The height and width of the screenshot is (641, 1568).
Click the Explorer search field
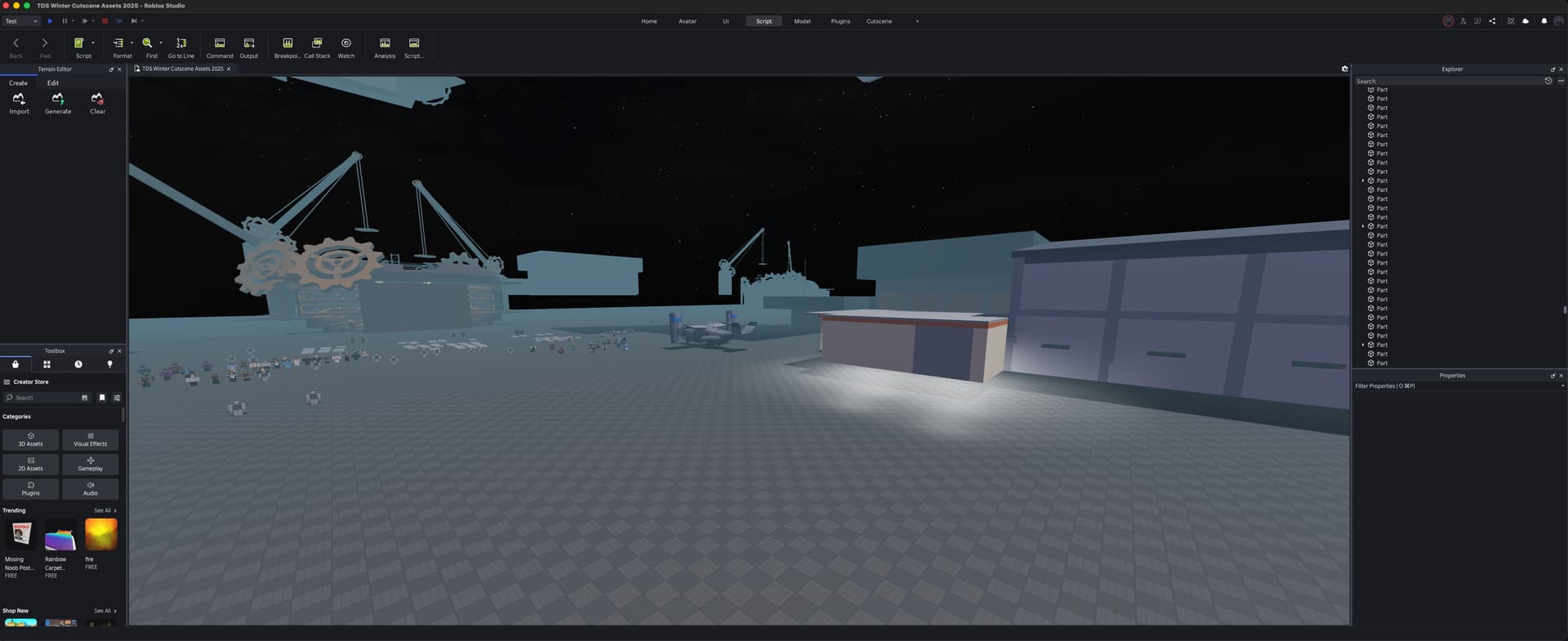[x=1448, y=82]
